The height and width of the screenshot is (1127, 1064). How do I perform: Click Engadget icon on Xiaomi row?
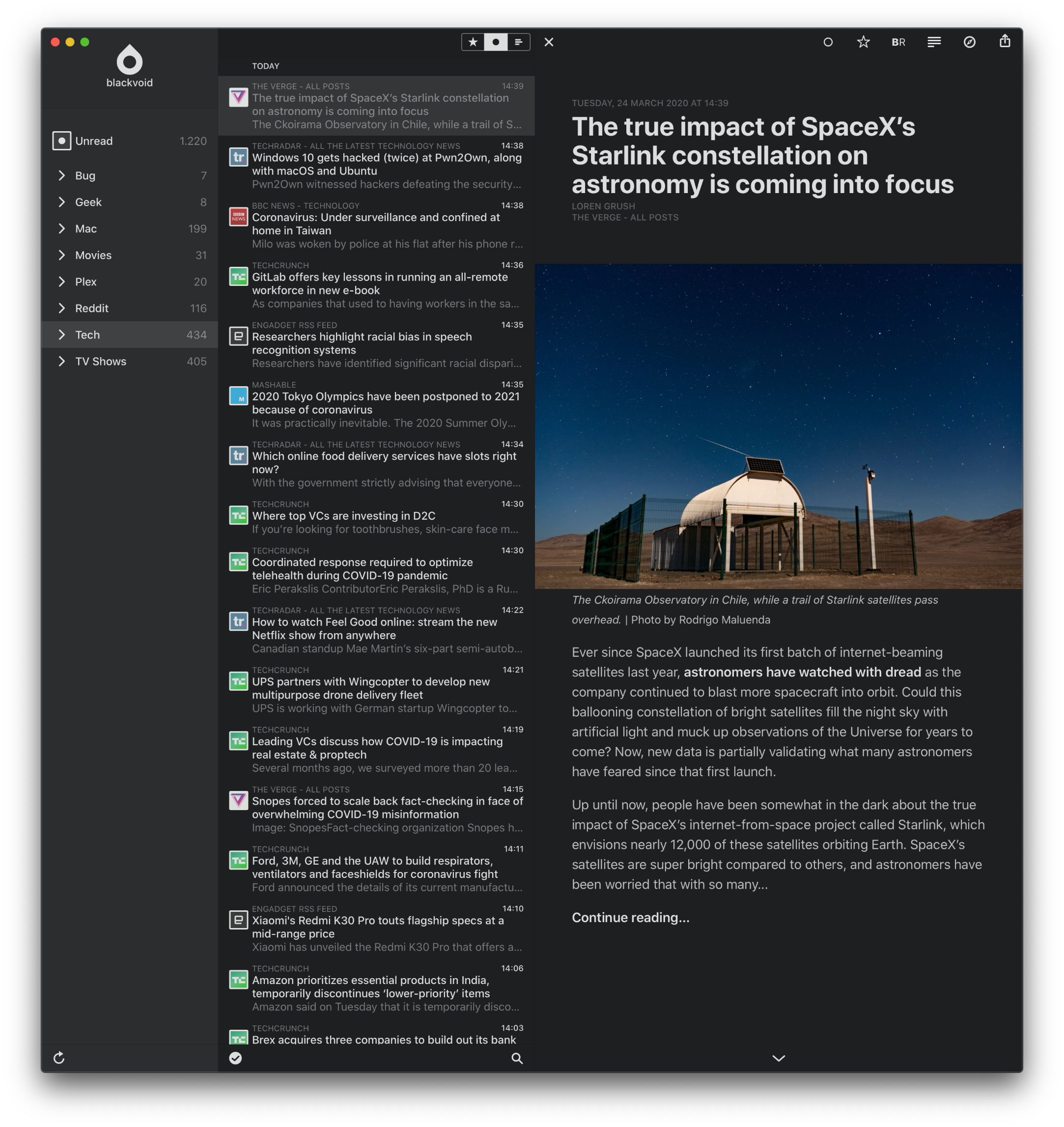(238, 919)
